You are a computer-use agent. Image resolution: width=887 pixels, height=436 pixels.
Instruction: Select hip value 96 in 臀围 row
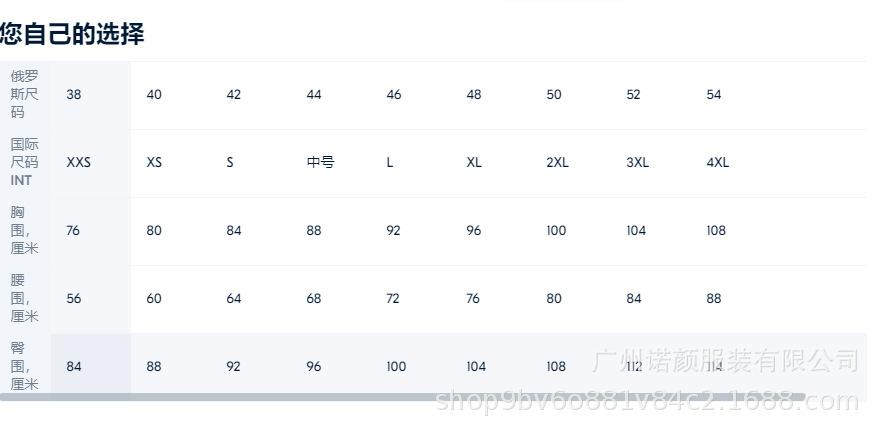[x=314, y=367]
